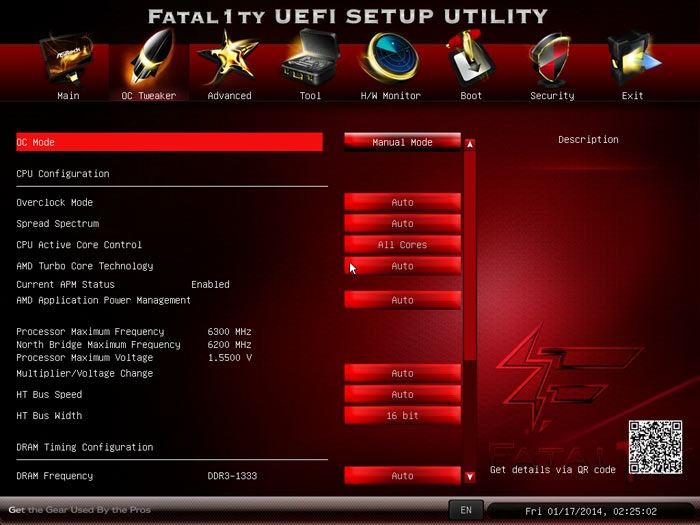The width and height of the screenshot is (700, 525).
Task: Click the Processor Maximum Frequency label
Action: pos(90,332)
